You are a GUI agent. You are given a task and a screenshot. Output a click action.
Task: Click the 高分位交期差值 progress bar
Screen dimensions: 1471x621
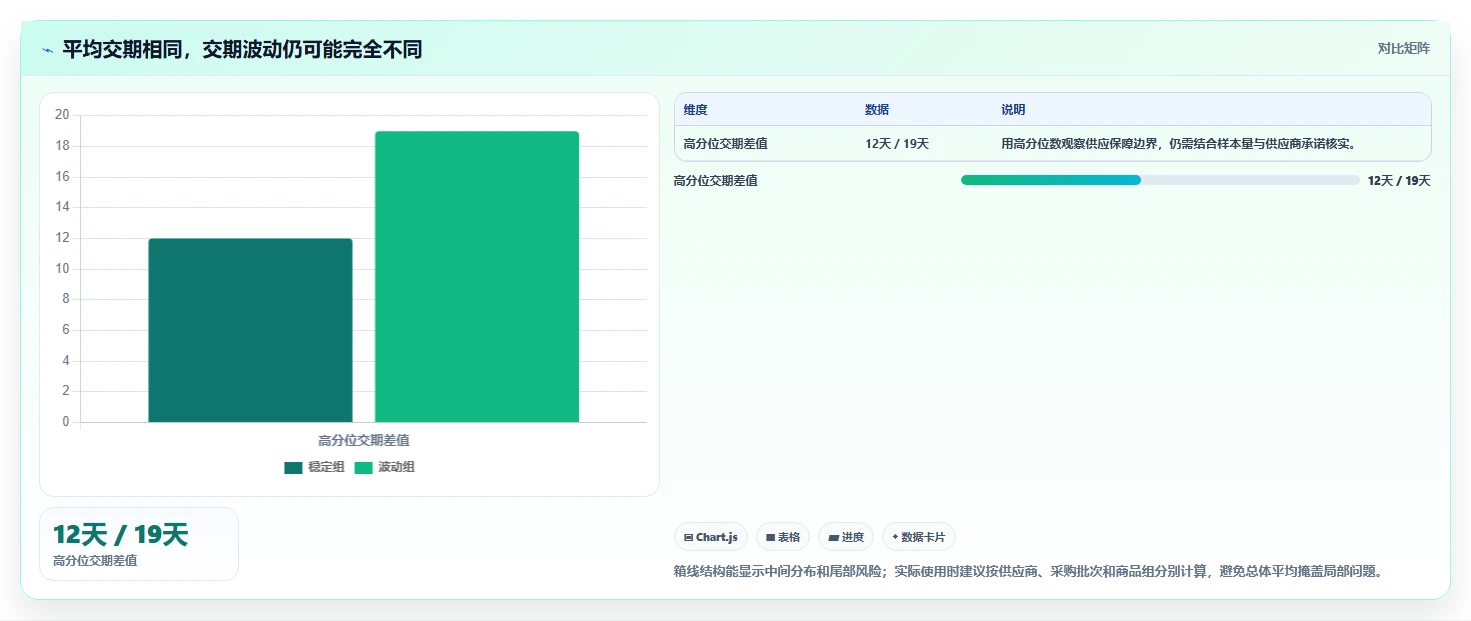point(1160,180)
